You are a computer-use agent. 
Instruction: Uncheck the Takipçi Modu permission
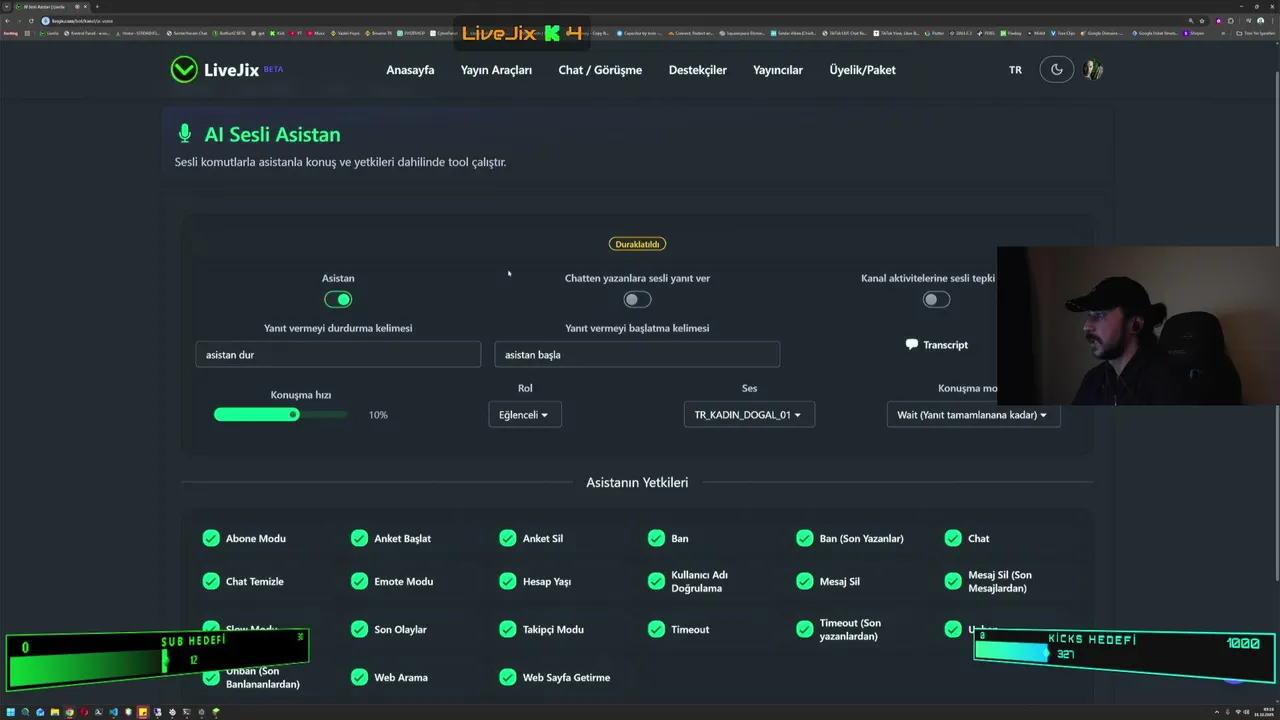pos(508,629)
